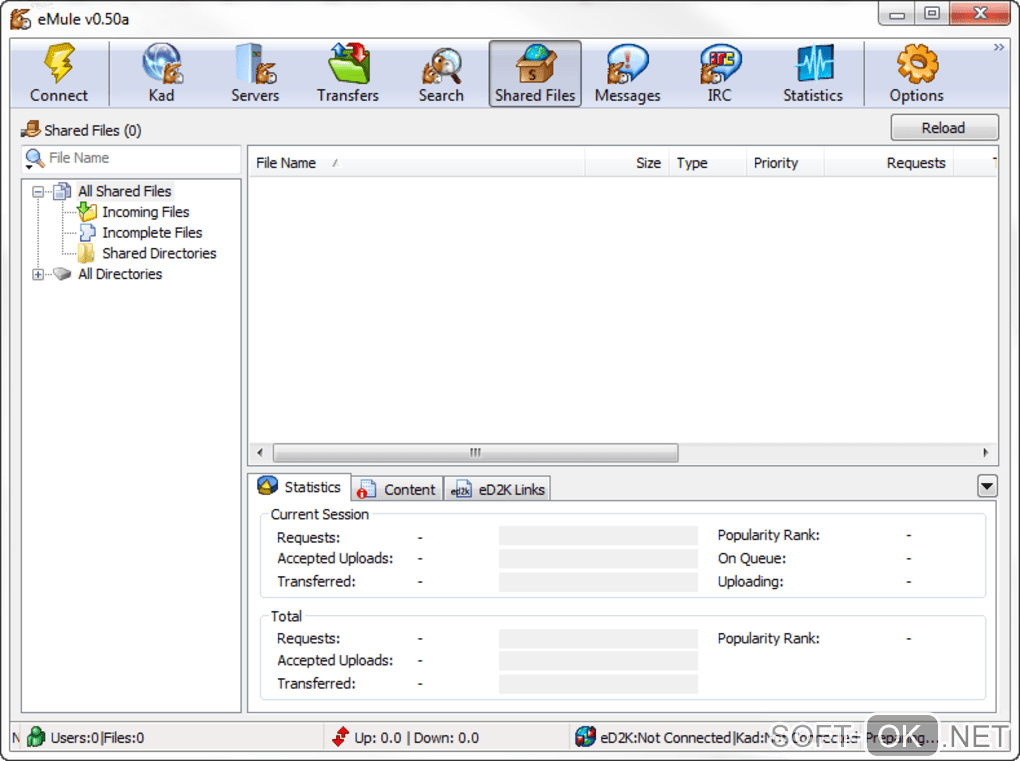Click the scroll left arrow

click(260, 453)
